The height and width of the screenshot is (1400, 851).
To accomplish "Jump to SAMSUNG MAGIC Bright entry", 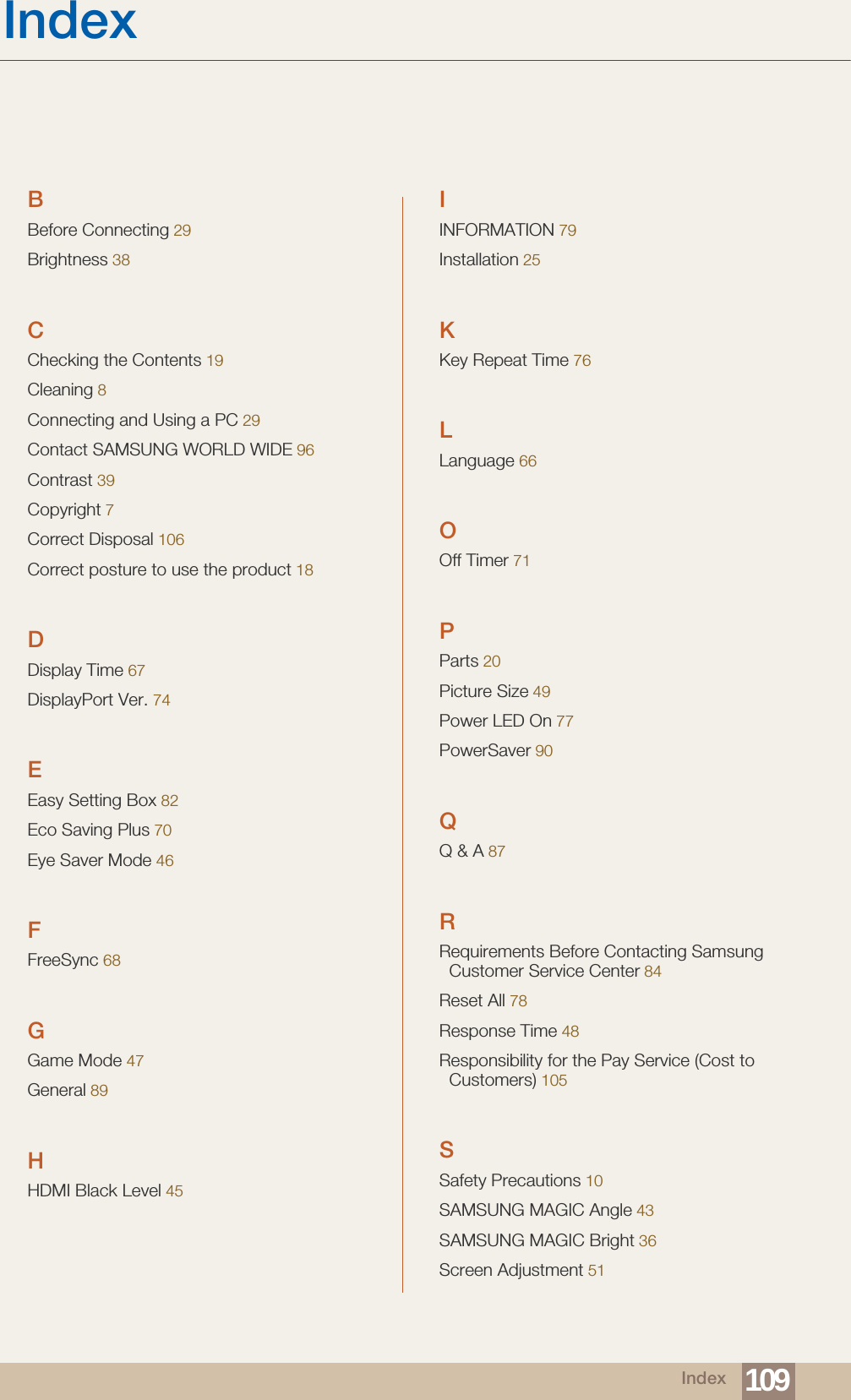I will (547, 1241).
